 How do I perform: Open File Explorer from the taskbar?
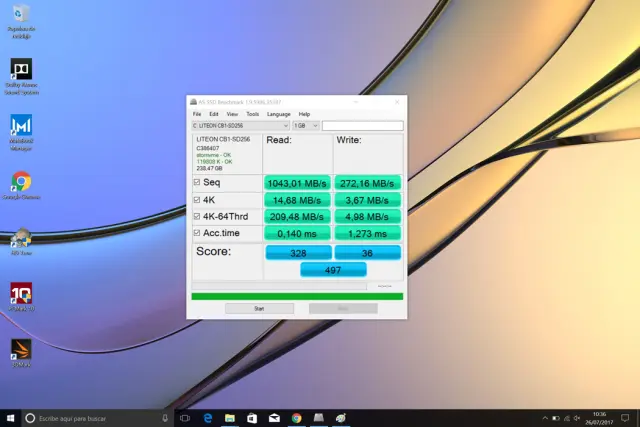pos(229,417)
